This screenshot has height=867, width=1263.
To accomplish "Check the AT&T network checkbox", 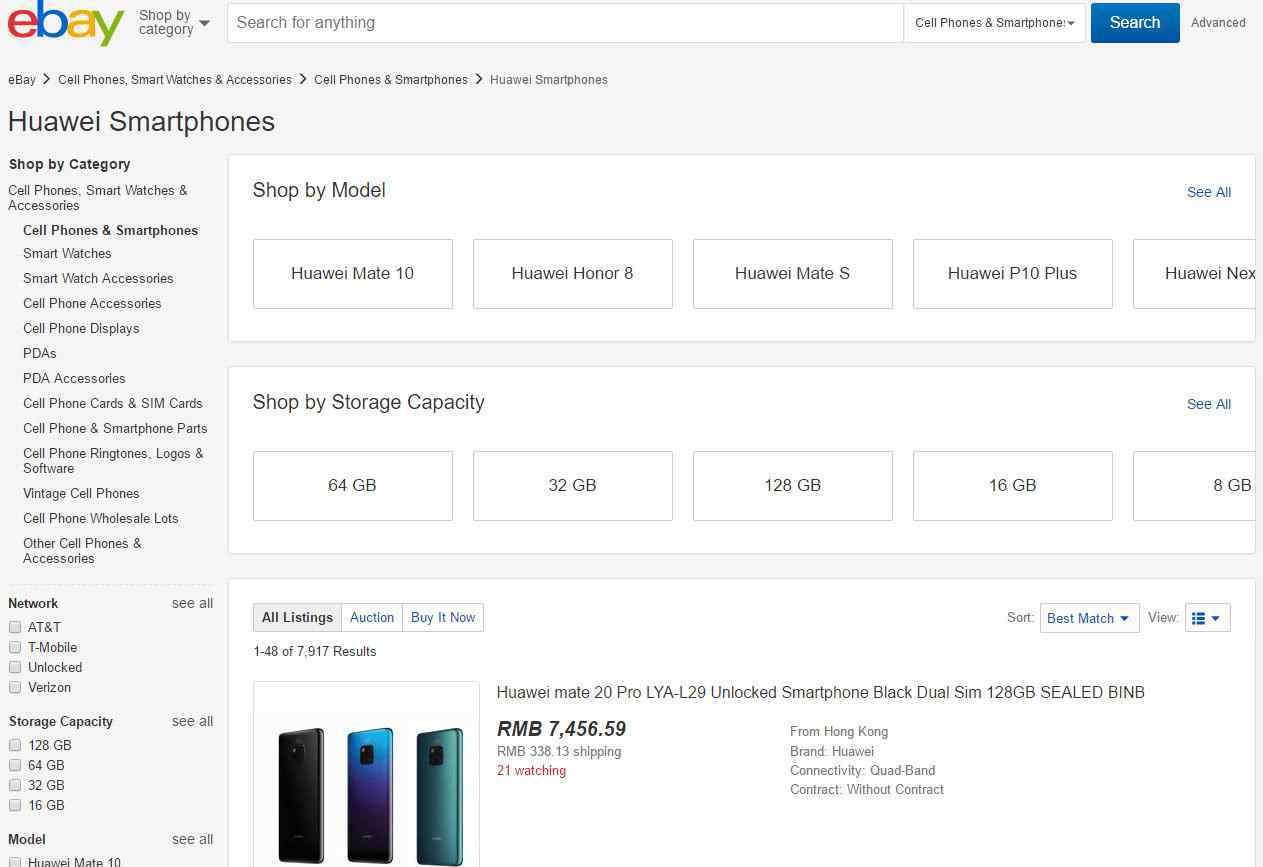I will pyautogui.click(x=15, y=627).
